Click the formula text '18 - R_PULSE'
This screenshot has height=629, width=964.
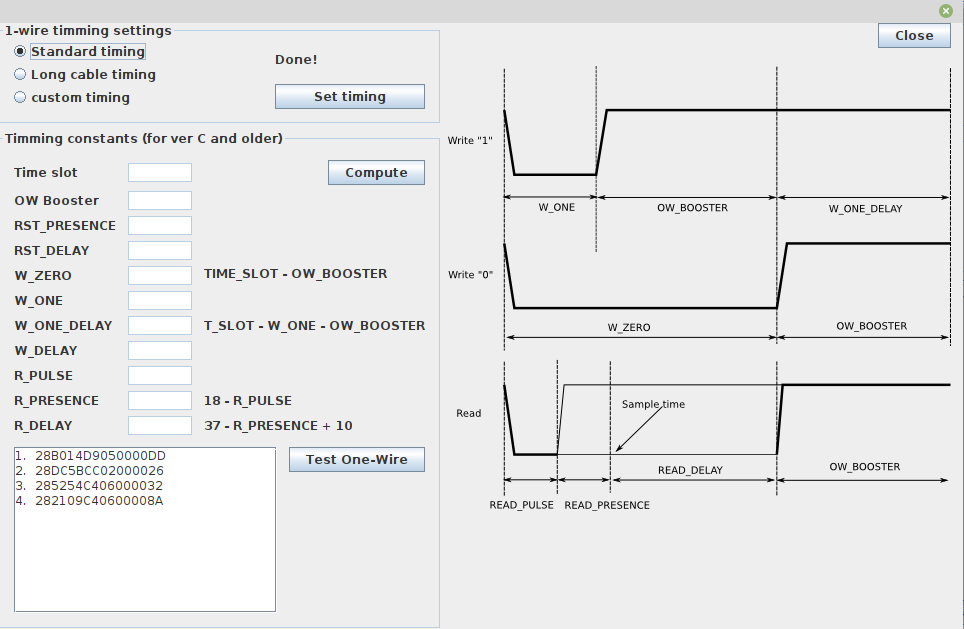tap(248, 400)
